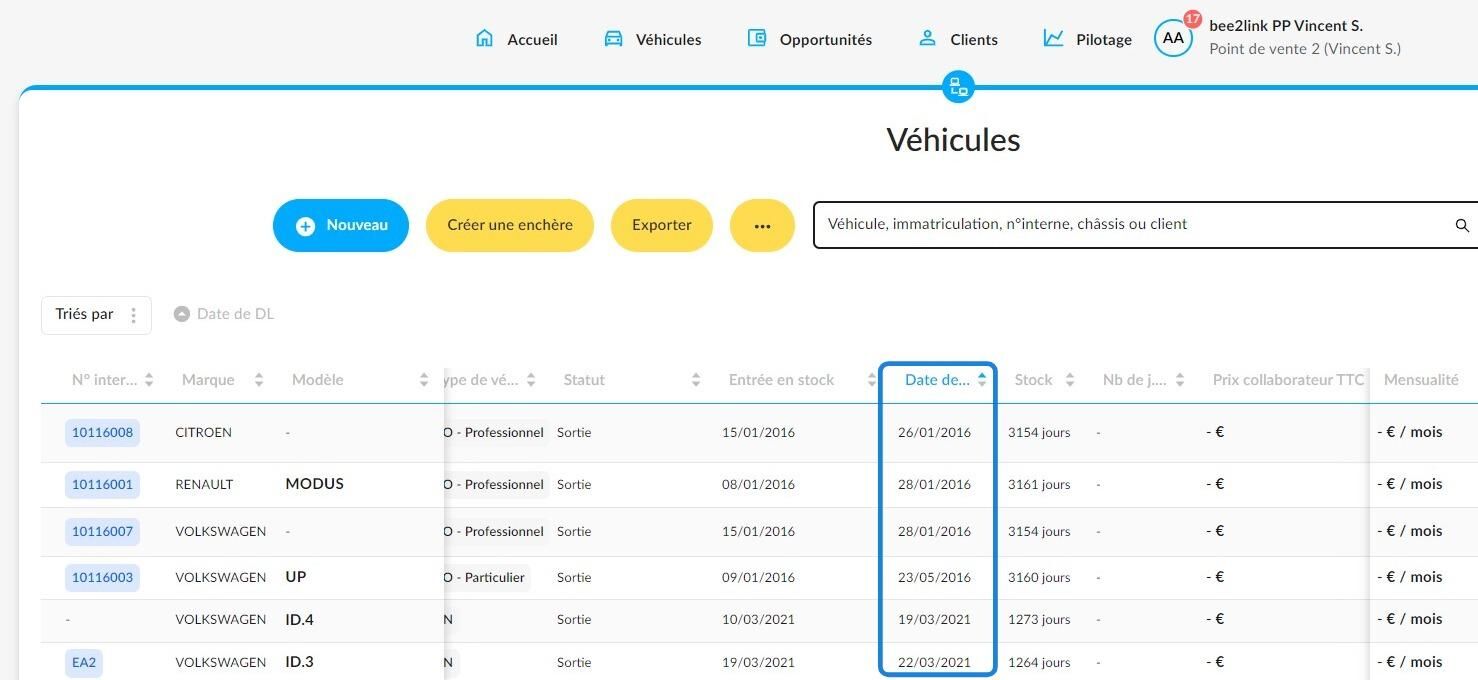The height and width of the screenshot is (680, 1478).
Task: Click the search magnifier icon
Action: [1462, 226]
